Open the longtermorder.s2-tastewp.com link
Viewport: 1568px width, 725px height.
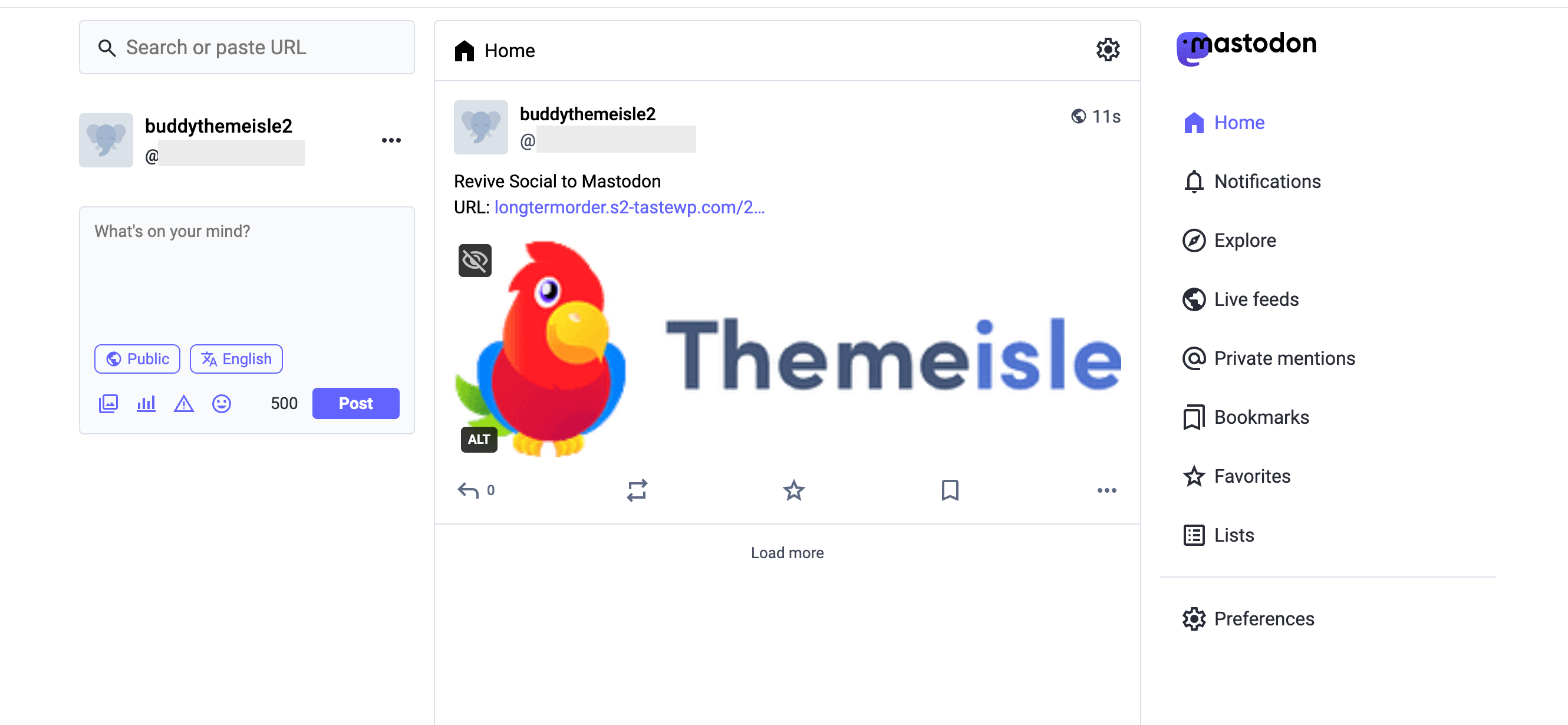click(x=630, y=207)
